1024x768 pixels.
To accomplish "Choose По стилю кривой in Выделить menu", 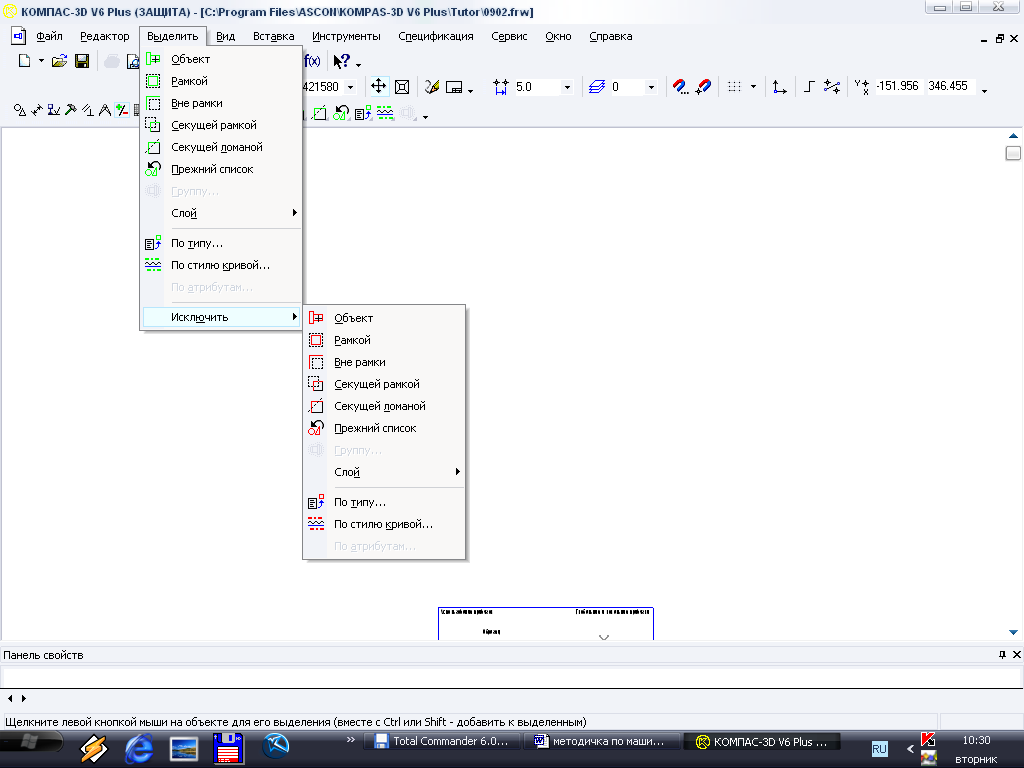I will 221,265.
